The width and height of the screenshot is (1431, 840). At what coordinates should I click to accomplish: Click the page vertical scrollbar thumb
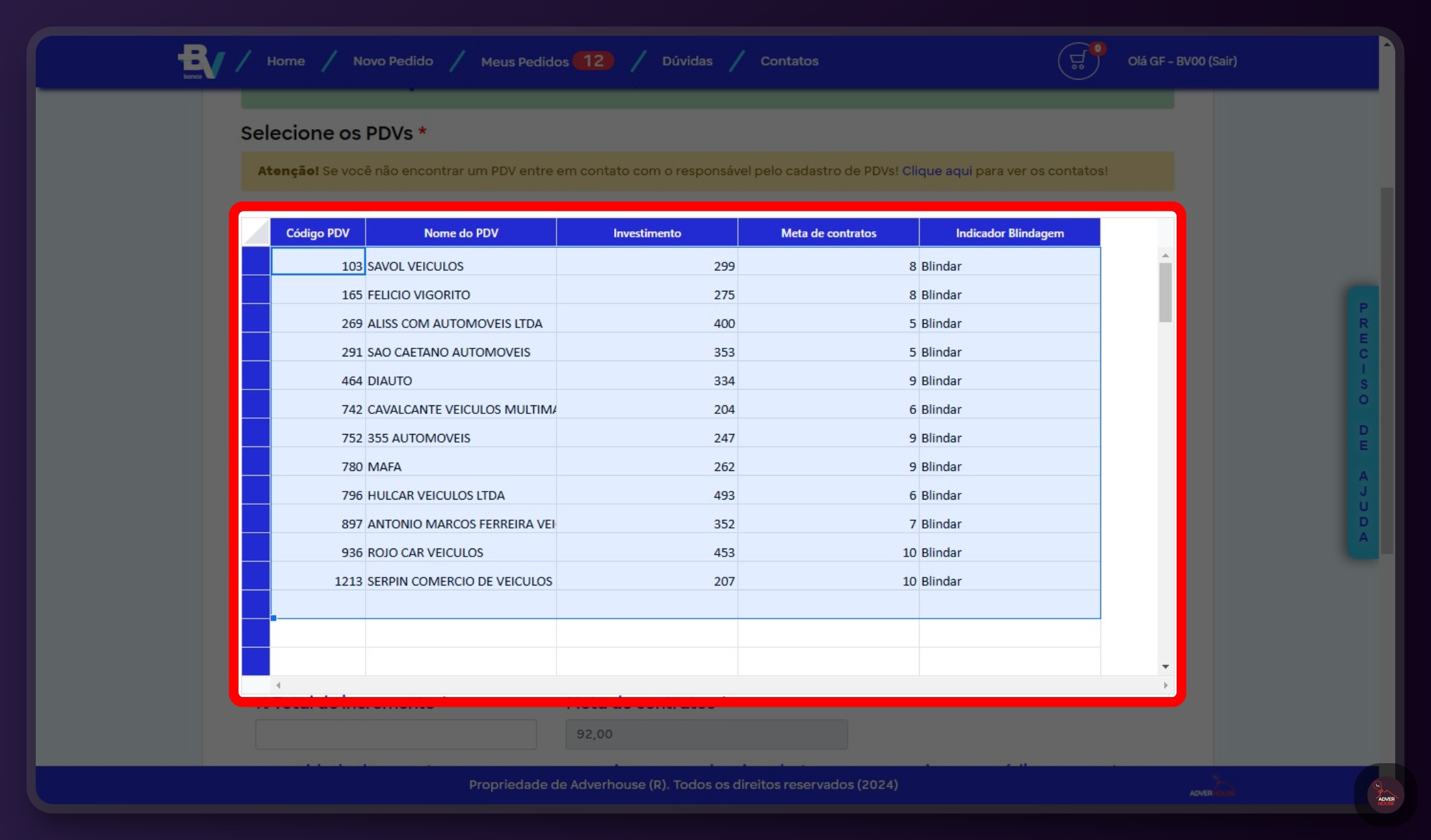1387,371
